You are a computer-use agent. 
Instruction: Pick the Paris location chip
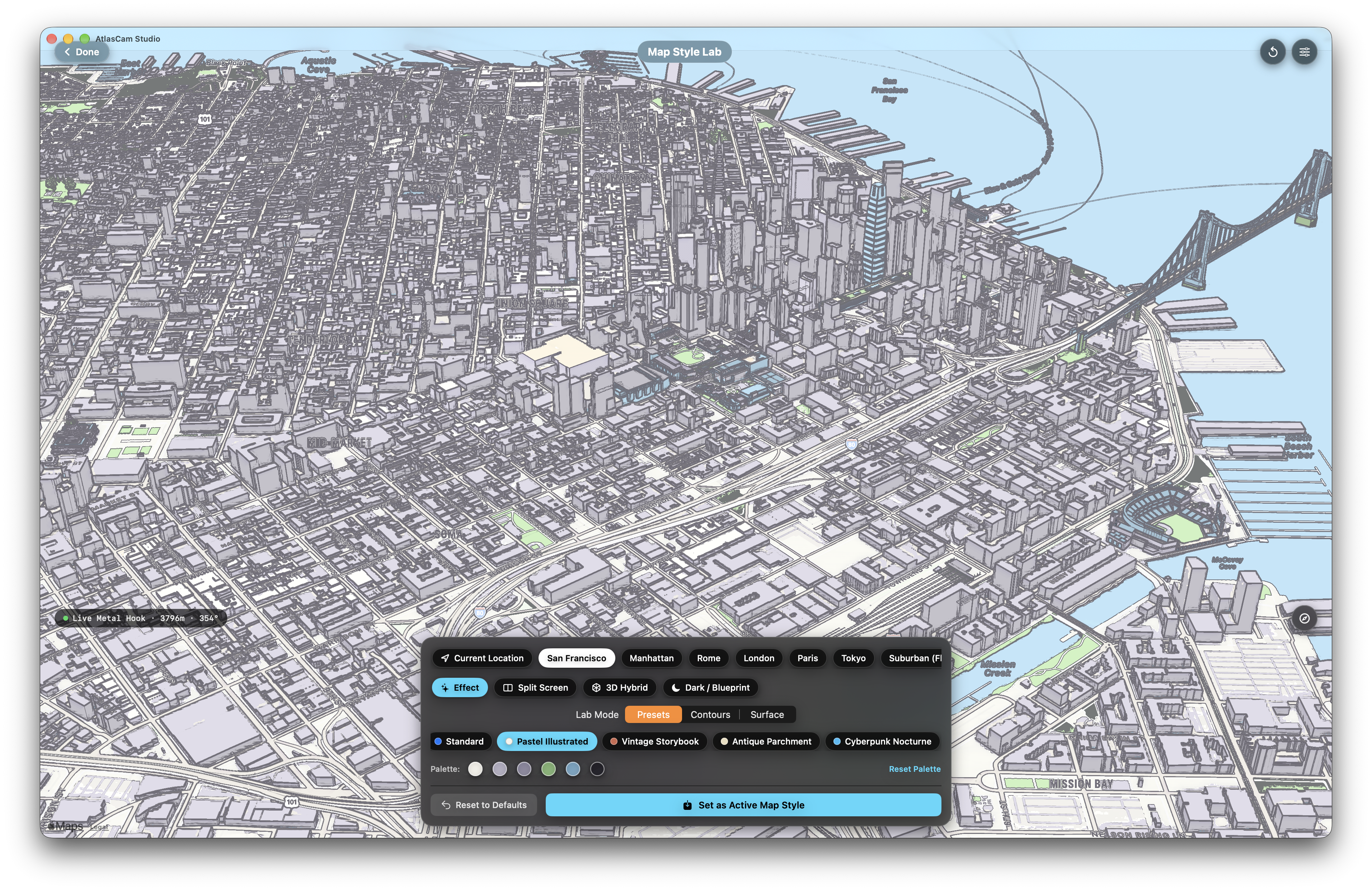[x=808, y=658]
